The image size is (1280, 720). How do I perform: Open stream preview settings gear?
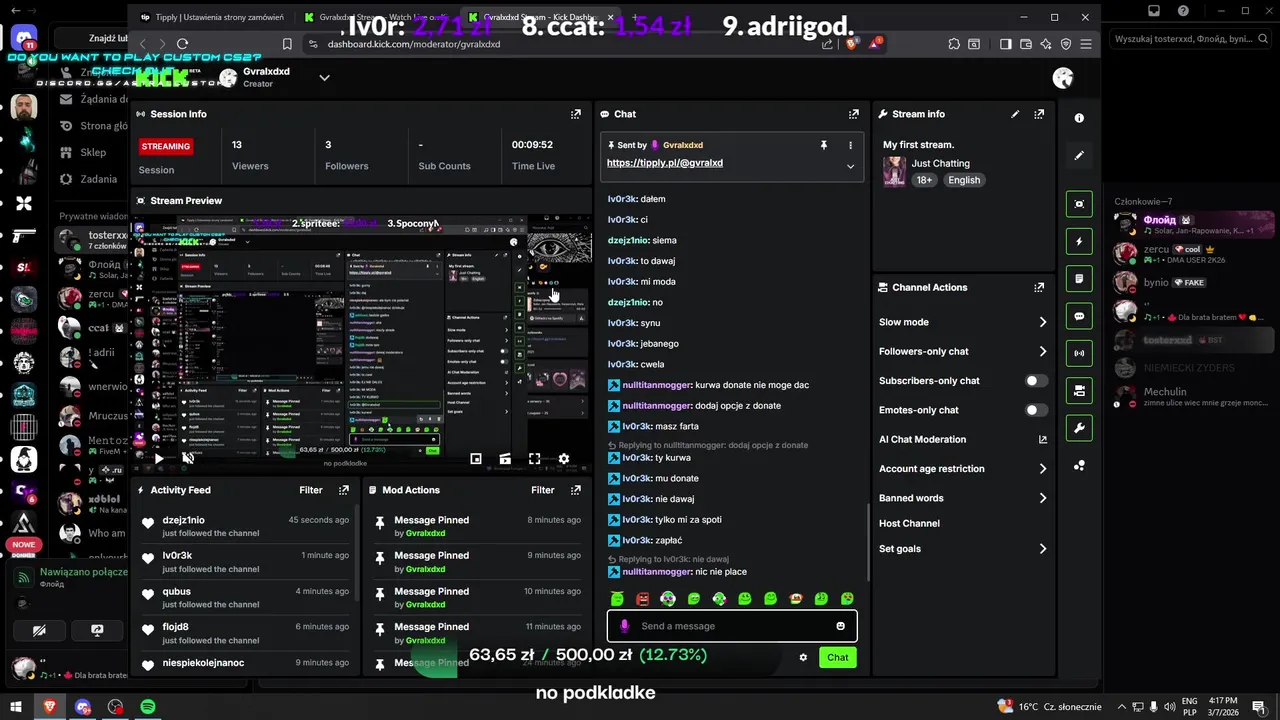[564, 459]
